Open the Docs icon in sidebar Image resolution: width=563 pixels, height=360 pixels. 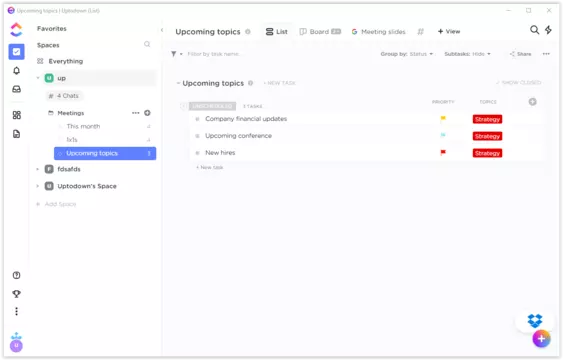coord(17,134)
